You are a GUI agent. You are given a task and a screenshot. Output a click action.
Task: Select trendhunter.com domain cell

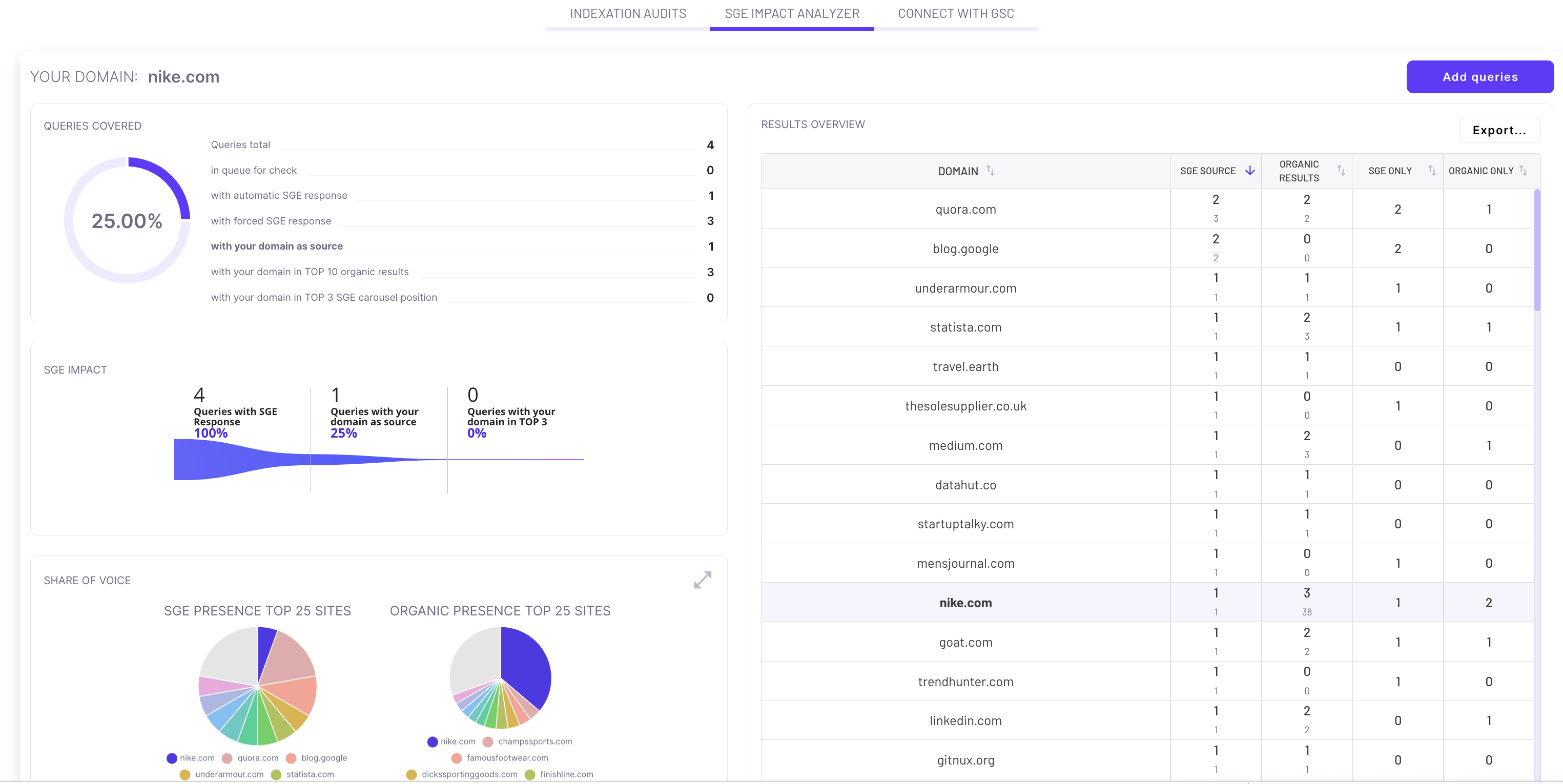coord(965,682)
